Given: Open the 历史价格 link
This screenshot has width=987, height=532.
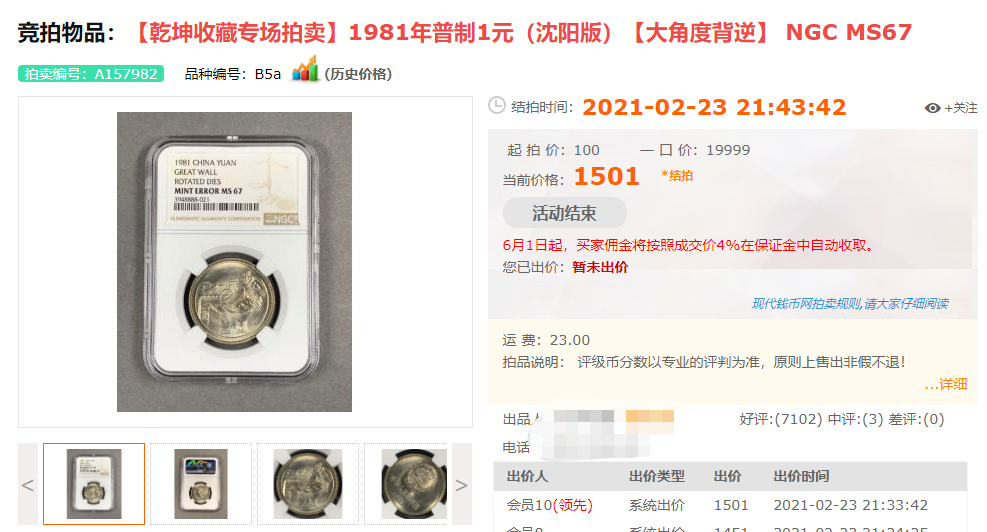Looking at the screenshot, I should [358, 74].
